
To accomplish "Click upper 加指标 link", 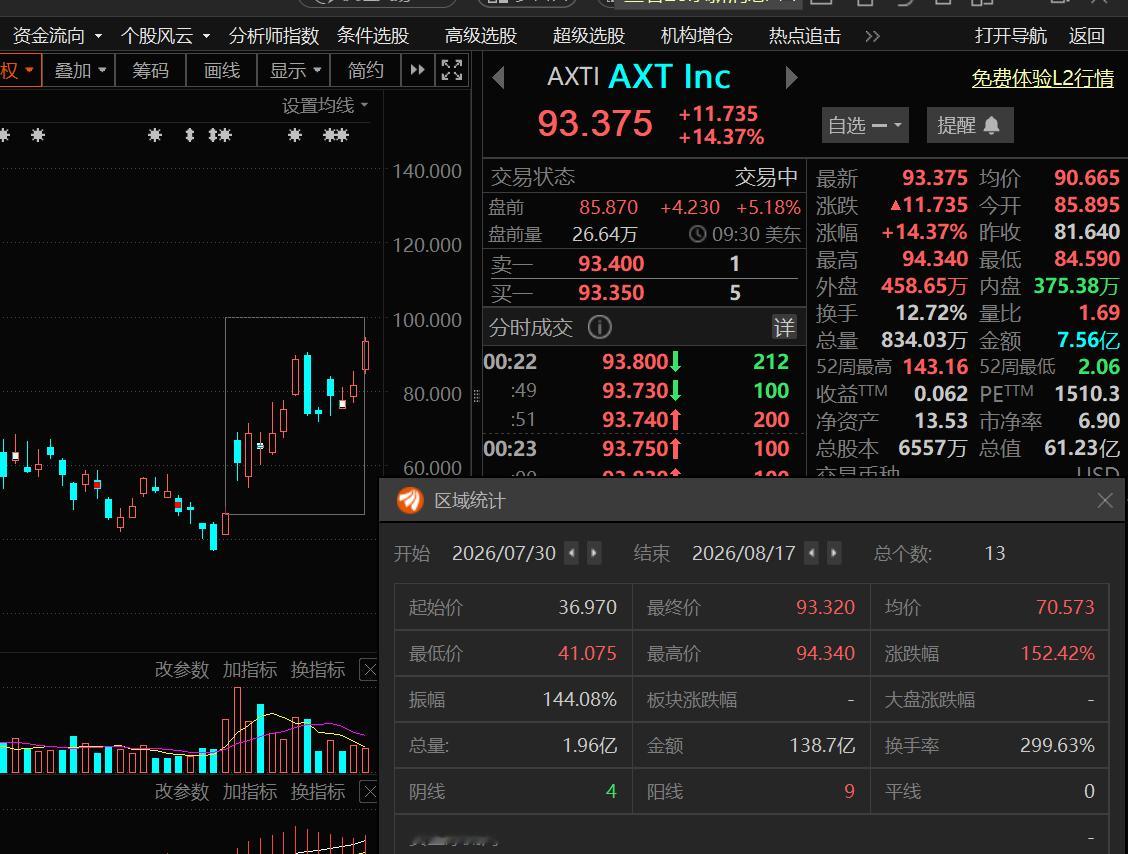I will [x=250, y=670].
